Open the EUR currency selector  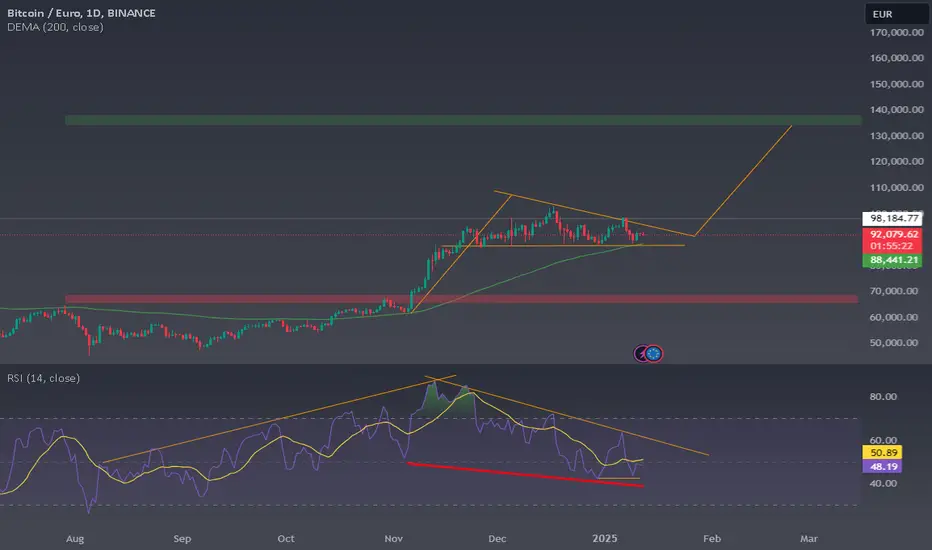pos(897,14)
